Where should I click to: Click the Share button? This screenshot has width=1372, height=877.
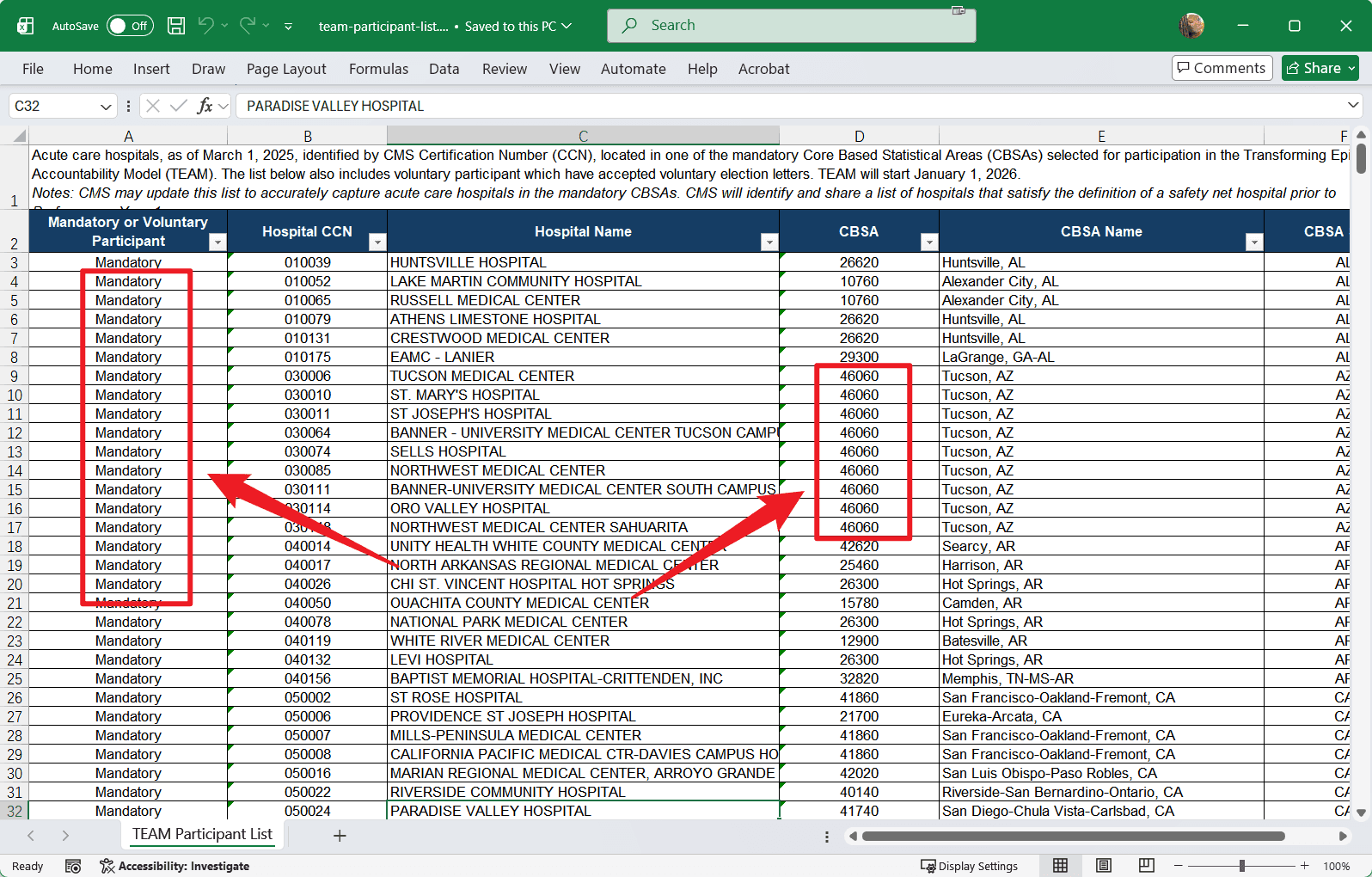[1320, 68]
